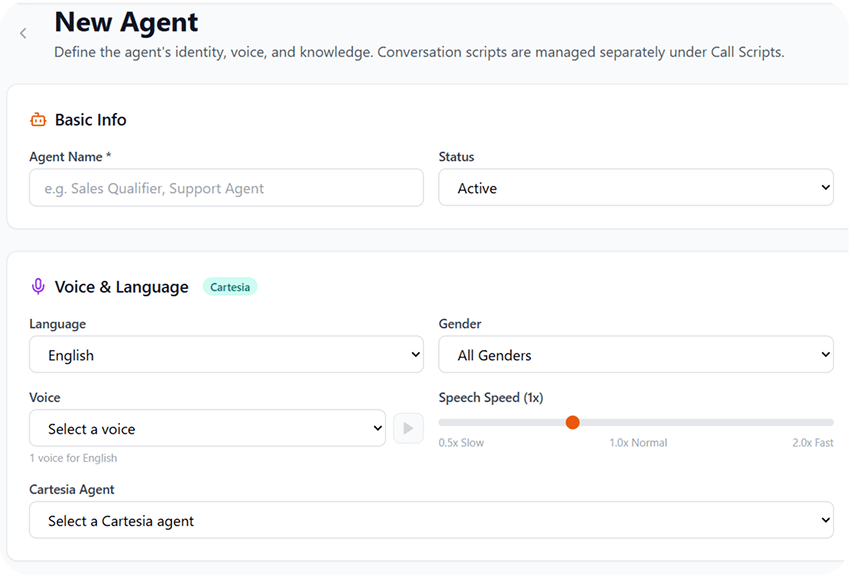Click the purple microphone Voice & Language icon
849x575 pixels.
[38, 286]
